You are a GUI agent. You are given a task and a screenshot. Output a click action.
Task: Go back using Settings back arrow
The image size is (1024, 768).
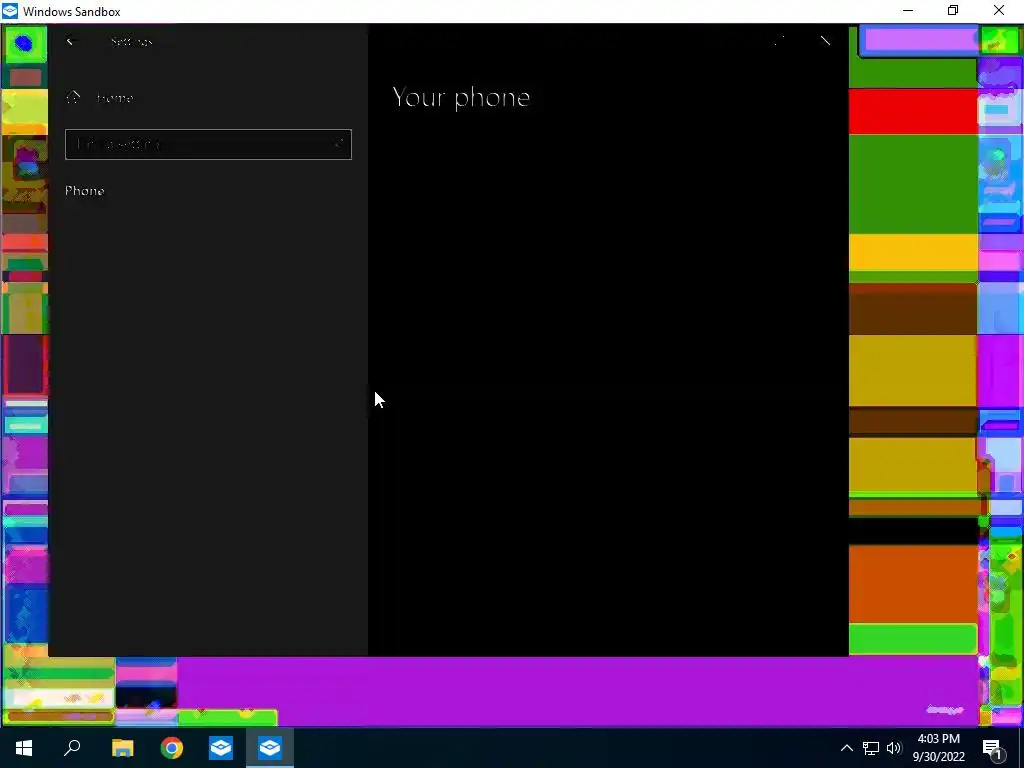pyautogui.click(x=71, y=41)
